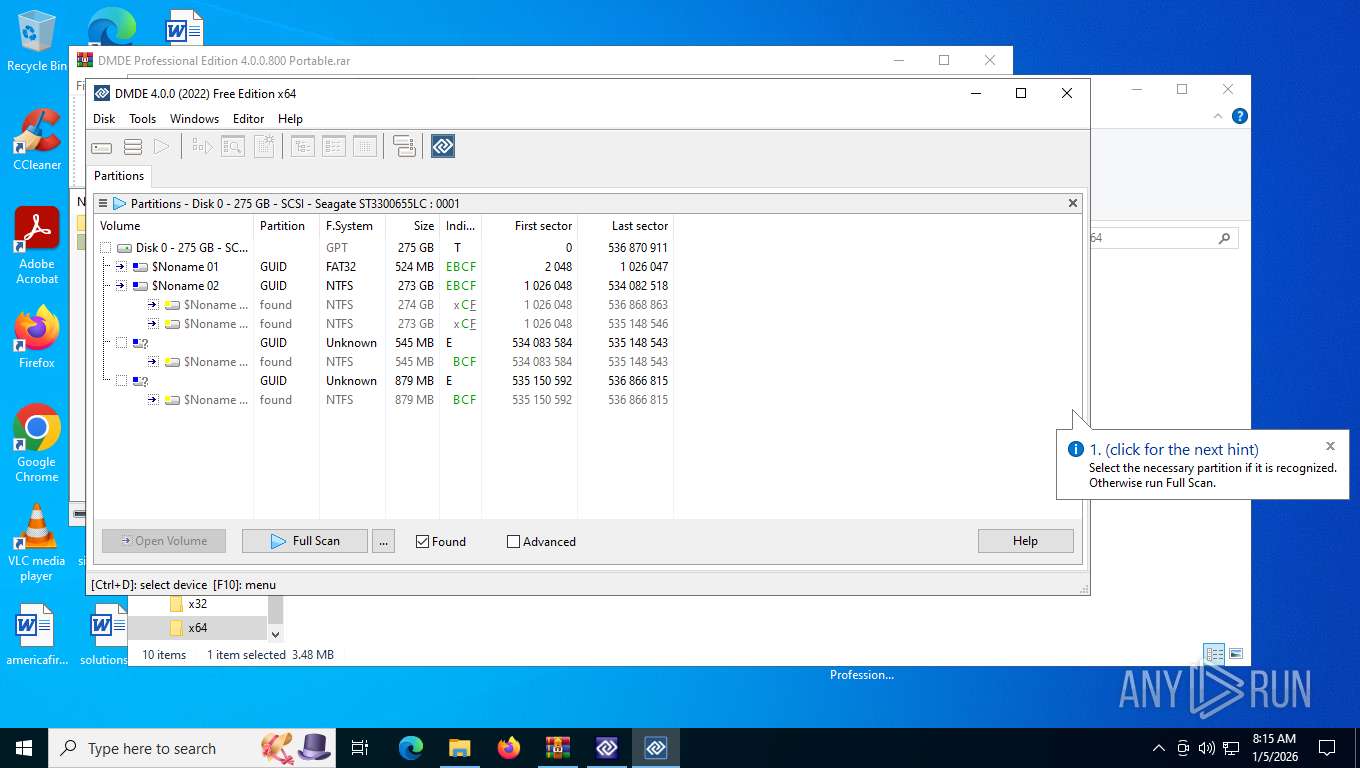Click the Partitions stack toolbar icon
Image resolution: width=1360 pixels, height=768 pixels.
coord(133,147)
